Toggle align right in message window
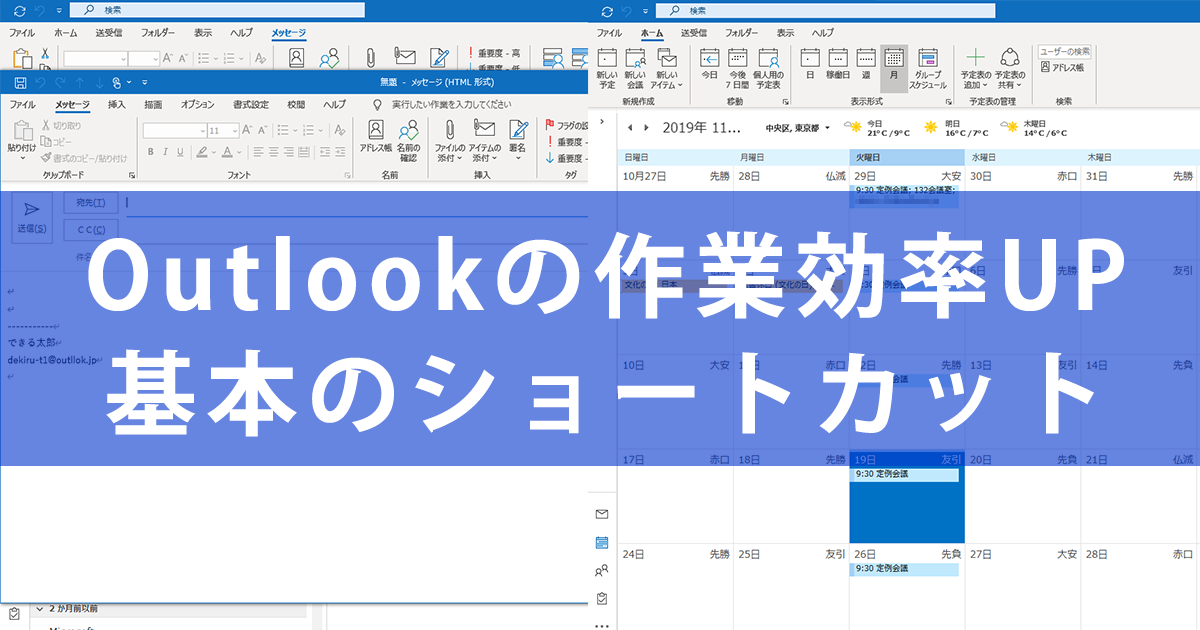The width and height of the screenshot is (1200, 630). pyautogui.click(x=289, y=152)
